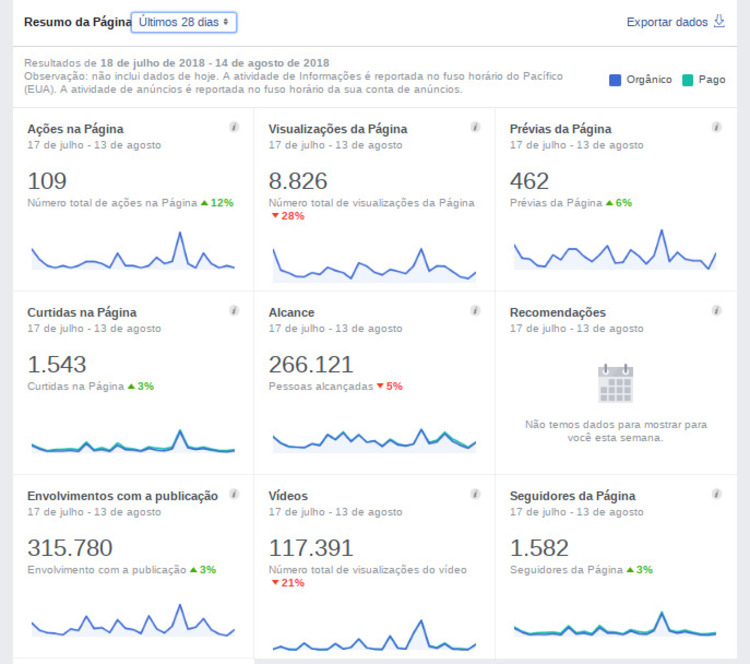Click info icon on Ações na Página card
The width and height of the screenshot is (750, 664).
click(x=234, y=127)
